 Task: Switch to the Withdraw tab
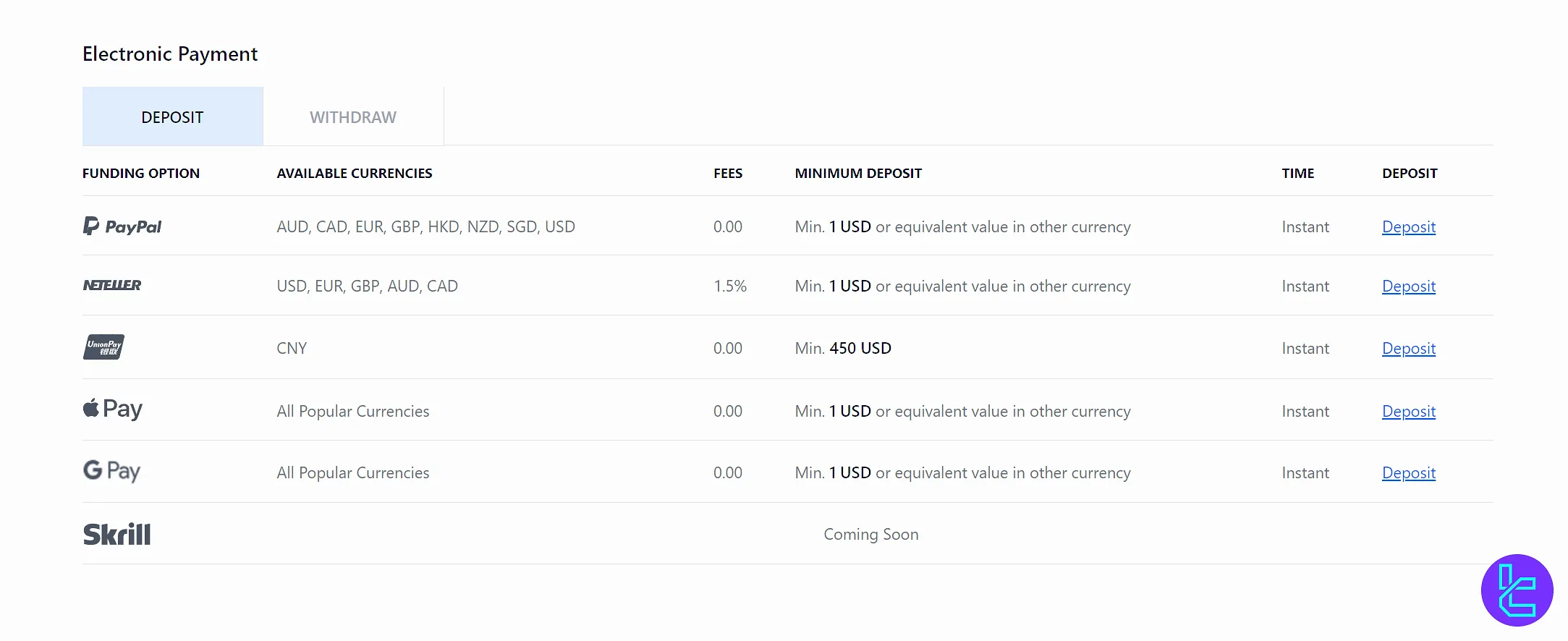[353, 117]
